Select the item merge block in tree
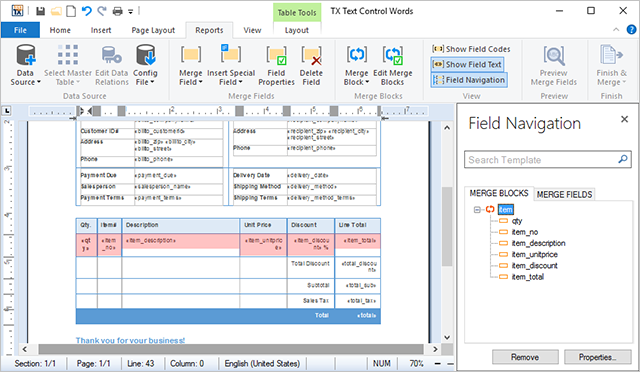This screenshot has width=640, height=372. tap(506, 210)
